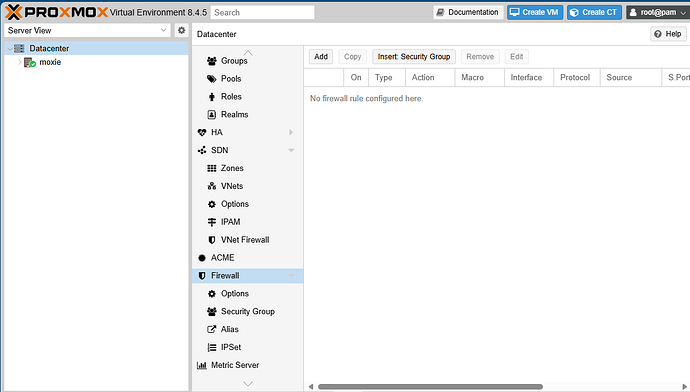This screenshot has width=690, height=392.
Task: Open the root@pam user menu
Action: [657, 12]
